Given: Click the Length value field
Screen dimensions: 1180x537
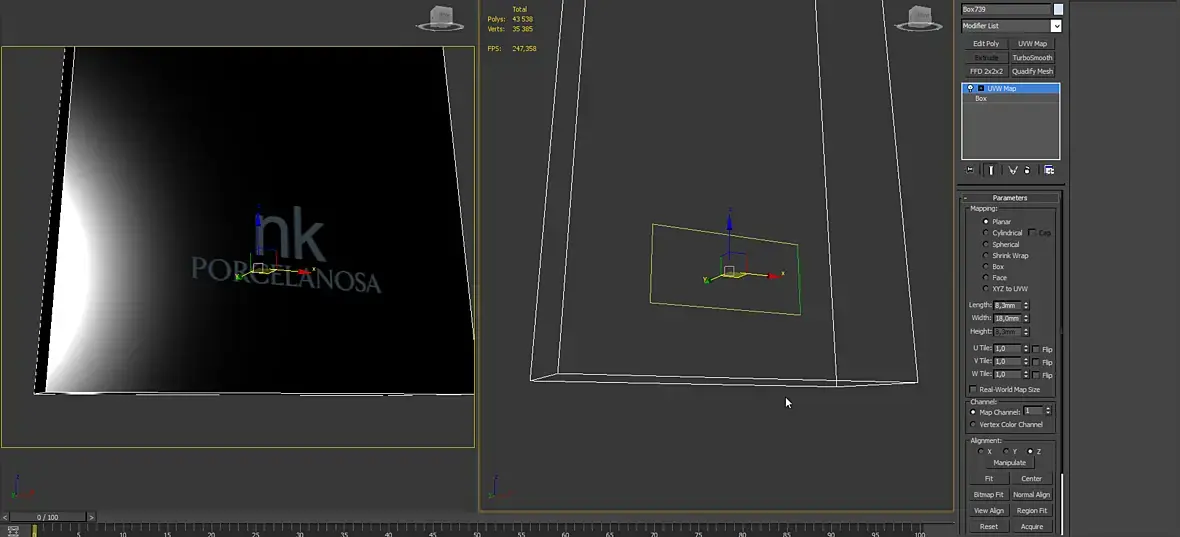Looking at the screenshot, I should pos(1008,305).
